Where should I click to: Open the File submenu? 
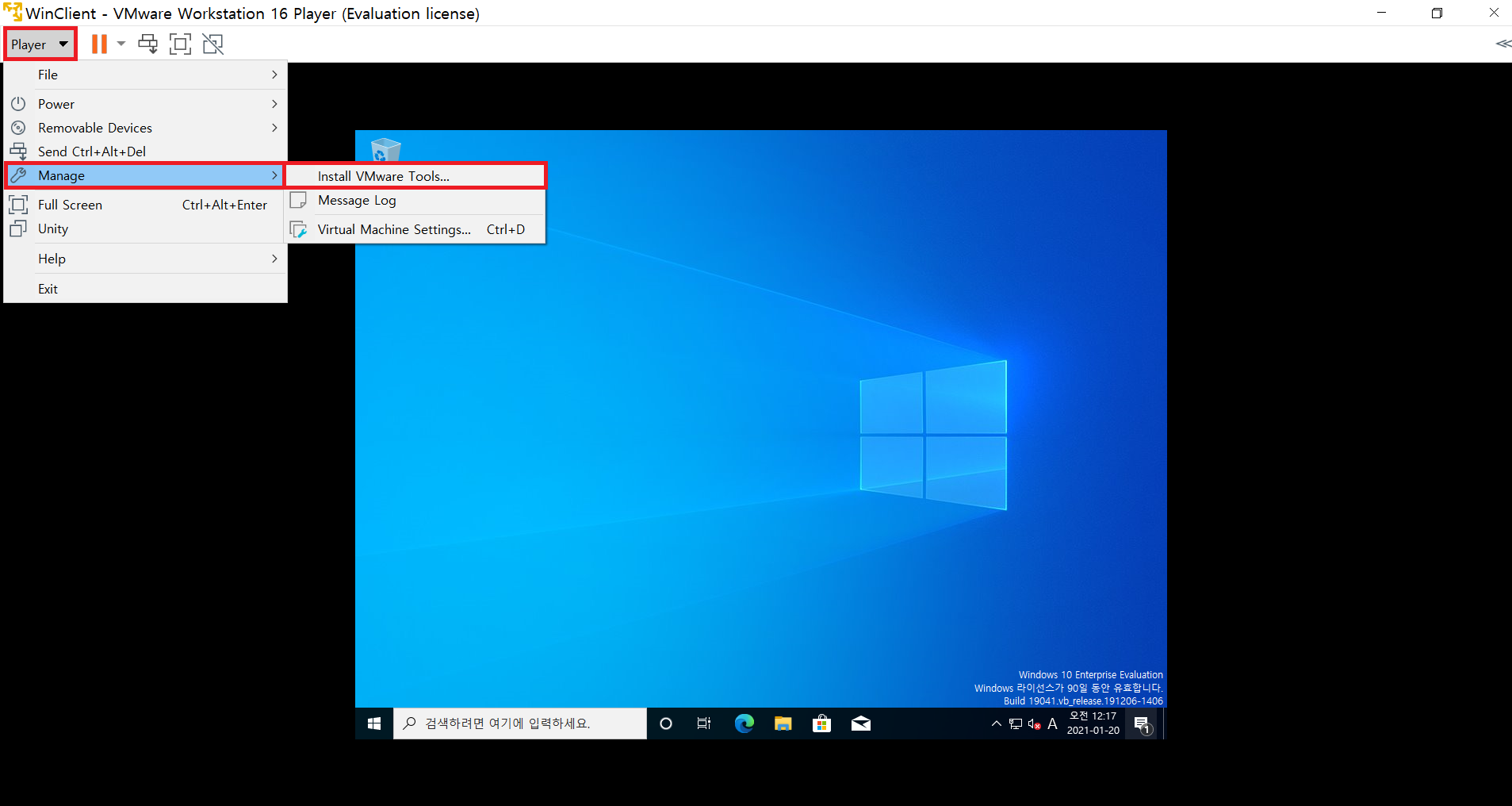[x=145, y=75]
